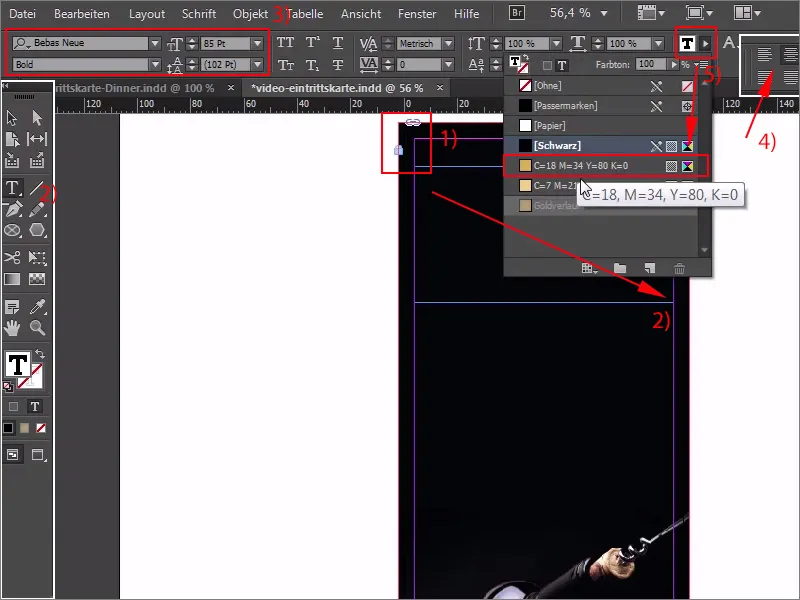Expand the text fill color flyout arrow
800x600 pixels.
(x=706, y=43)
